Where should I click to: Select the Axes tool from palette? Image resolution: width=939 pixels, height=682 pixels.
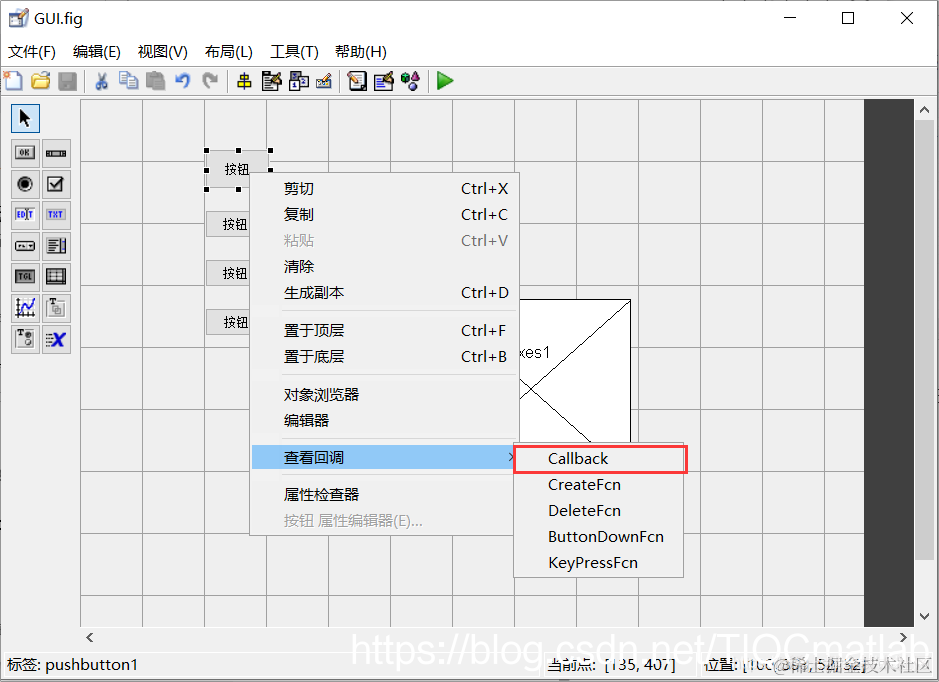pos(24,308)
